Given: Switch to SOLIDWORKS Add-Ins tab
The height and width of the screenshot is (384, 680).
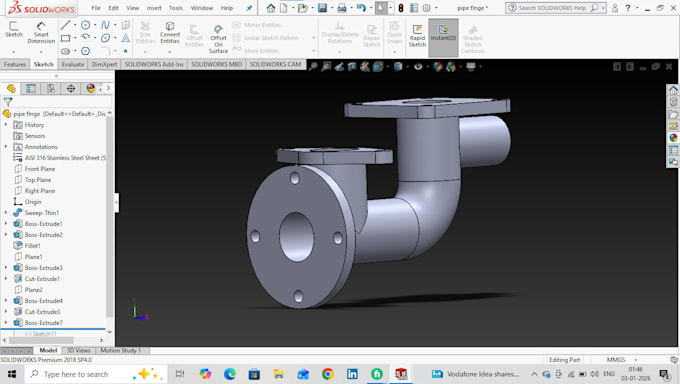Looking at the screenshot, I should coord(154,64).
